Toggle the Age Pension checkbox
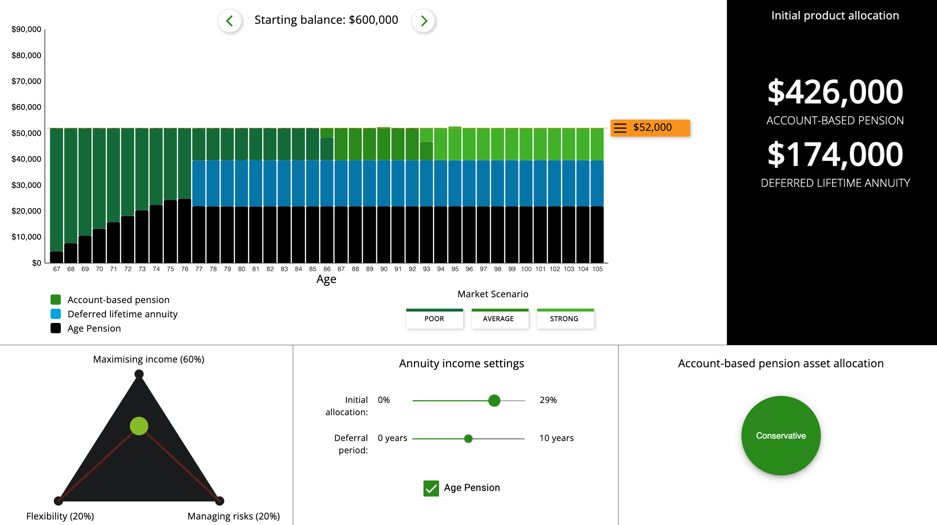 tap(431, 488)
